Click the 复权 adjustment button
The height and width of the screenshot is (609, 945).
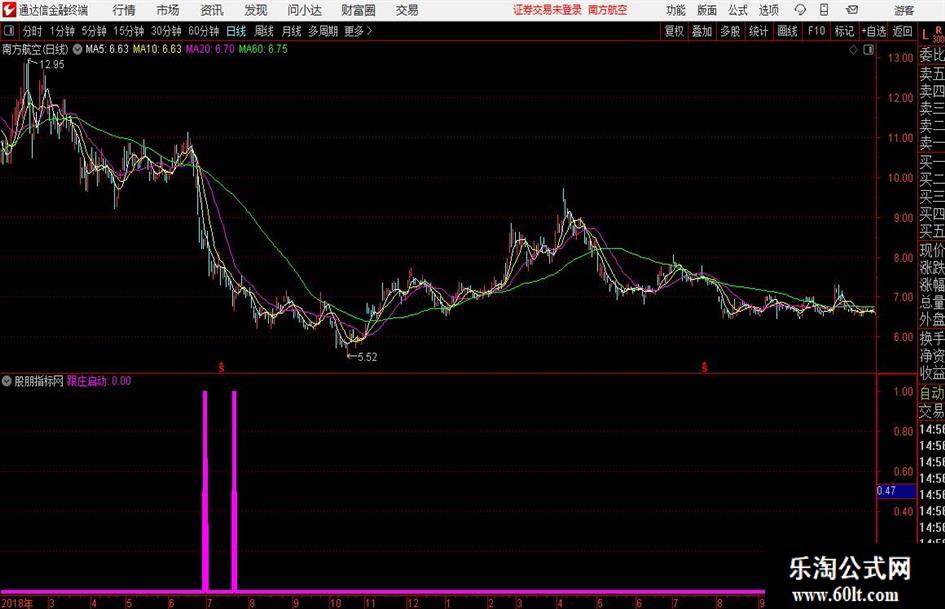[x=674, y=31]
